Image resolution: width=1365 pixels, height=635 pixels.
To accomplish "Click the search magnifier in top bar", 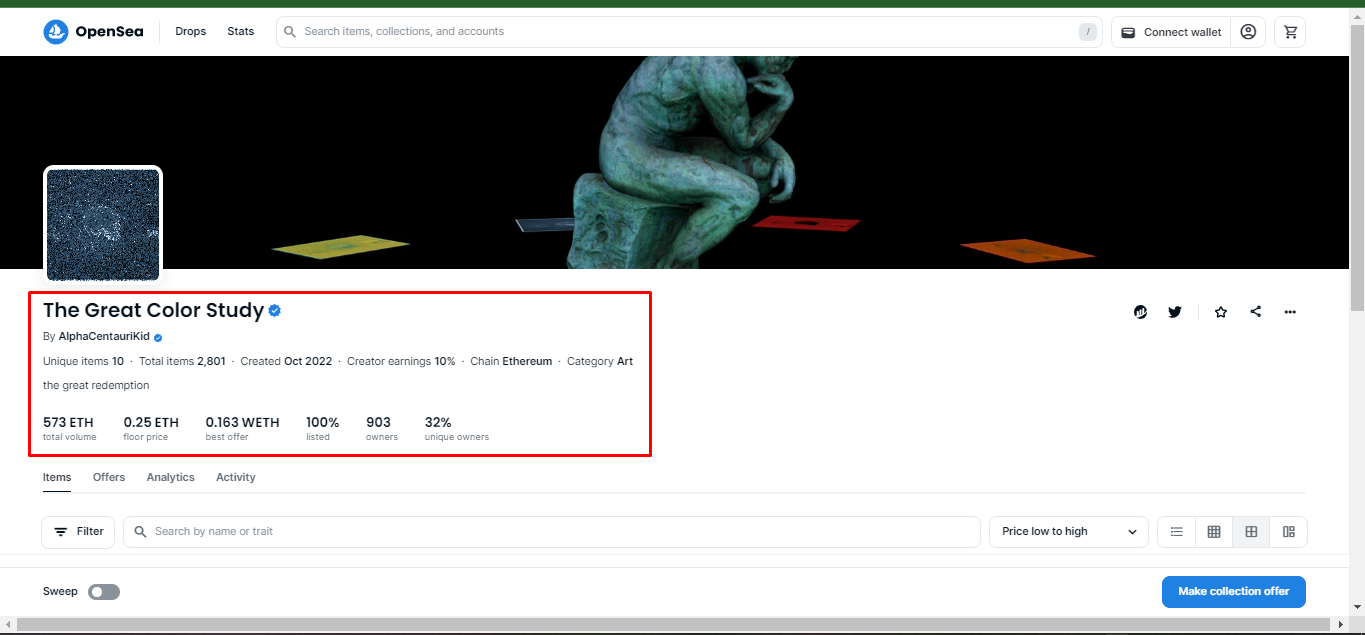I will click(290, 32).
